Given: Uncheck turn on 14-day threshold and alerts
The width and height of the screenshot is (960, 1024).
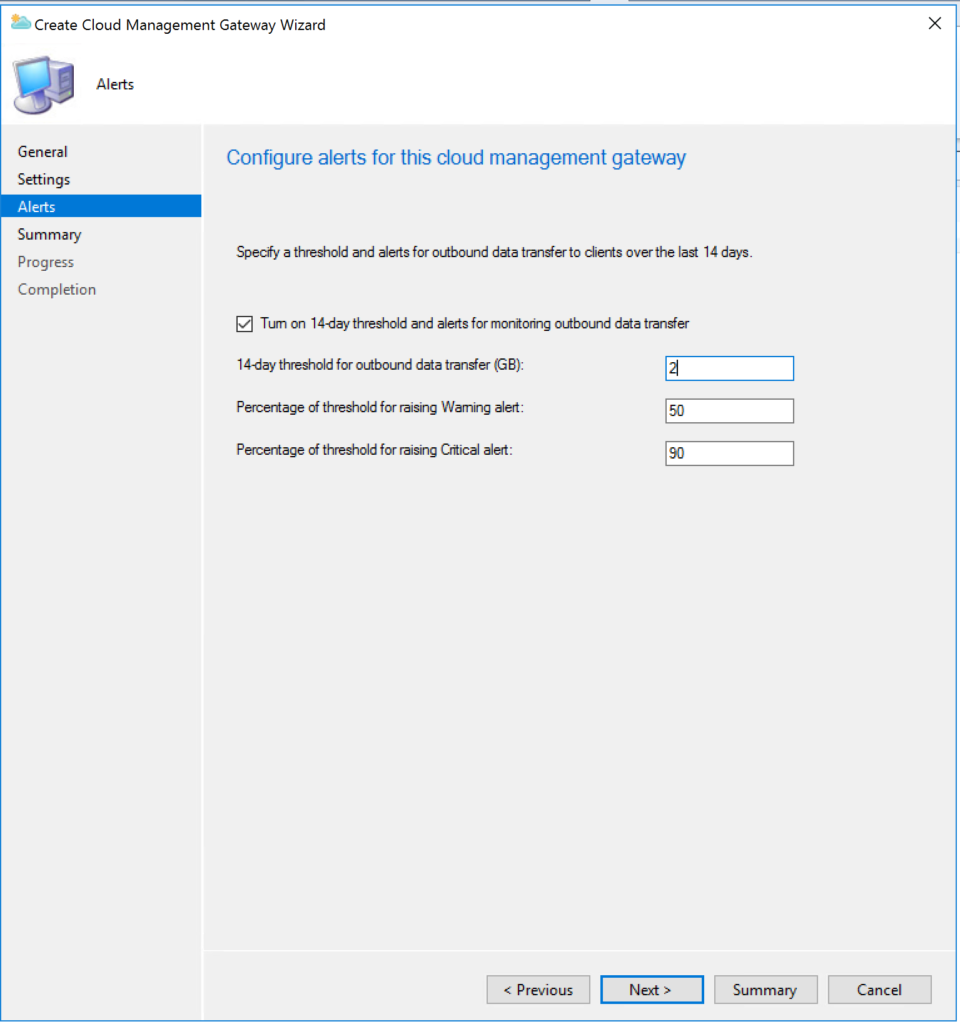Looking at the screenshot, I should (244, 323).
